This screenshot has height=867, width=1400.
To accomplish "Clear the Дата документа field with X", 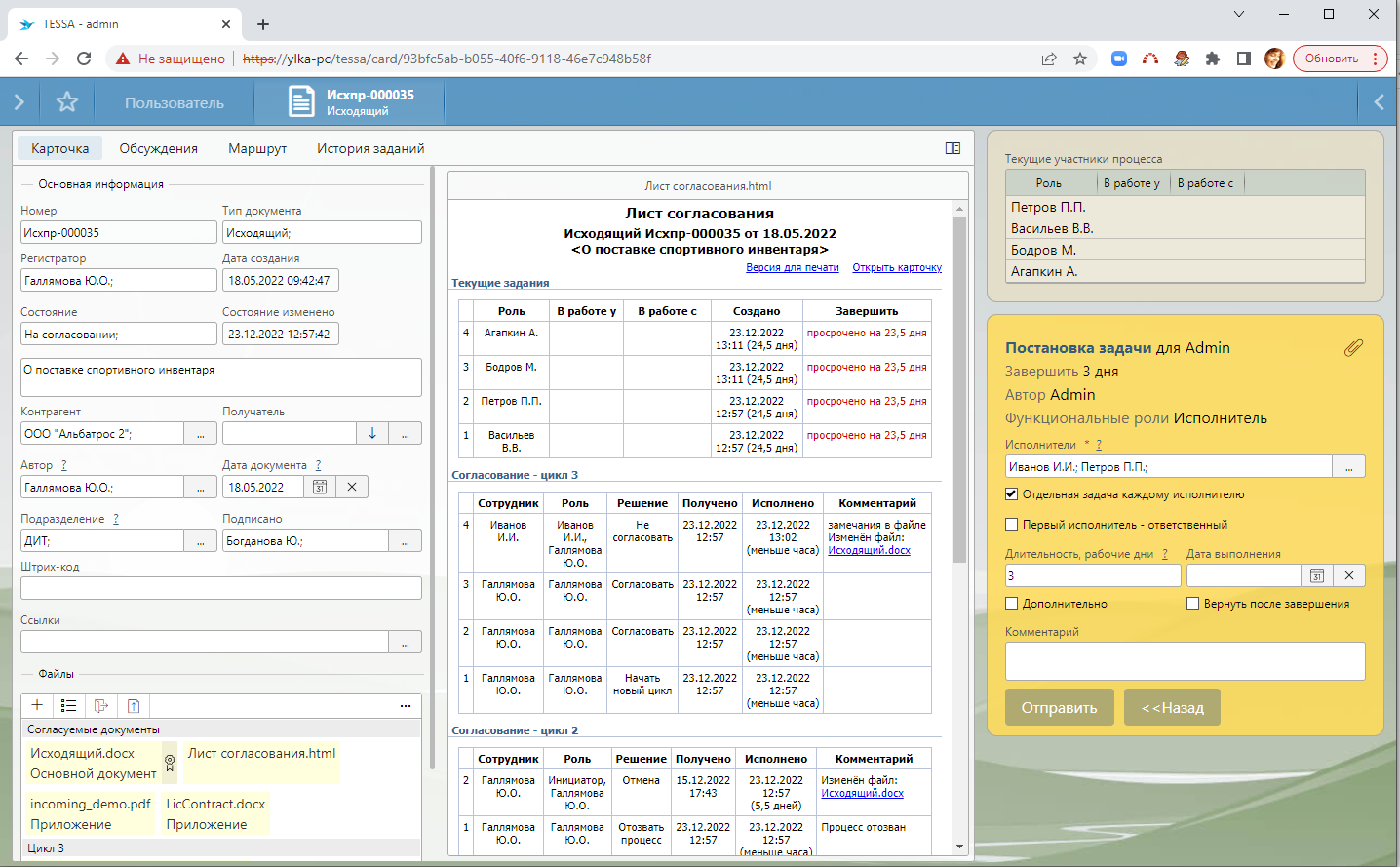I will click(352, 487).
